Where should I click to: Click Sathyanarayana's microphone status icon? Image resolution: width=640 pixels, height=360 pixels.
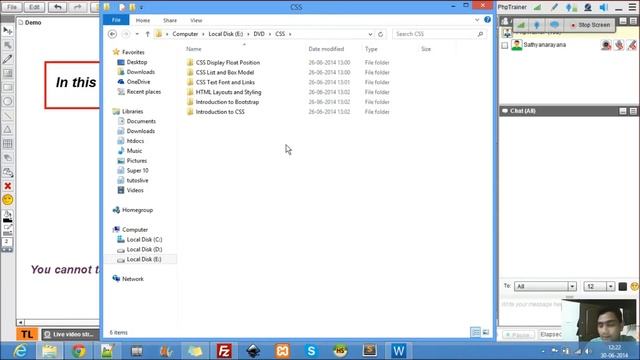pos(619,45)
